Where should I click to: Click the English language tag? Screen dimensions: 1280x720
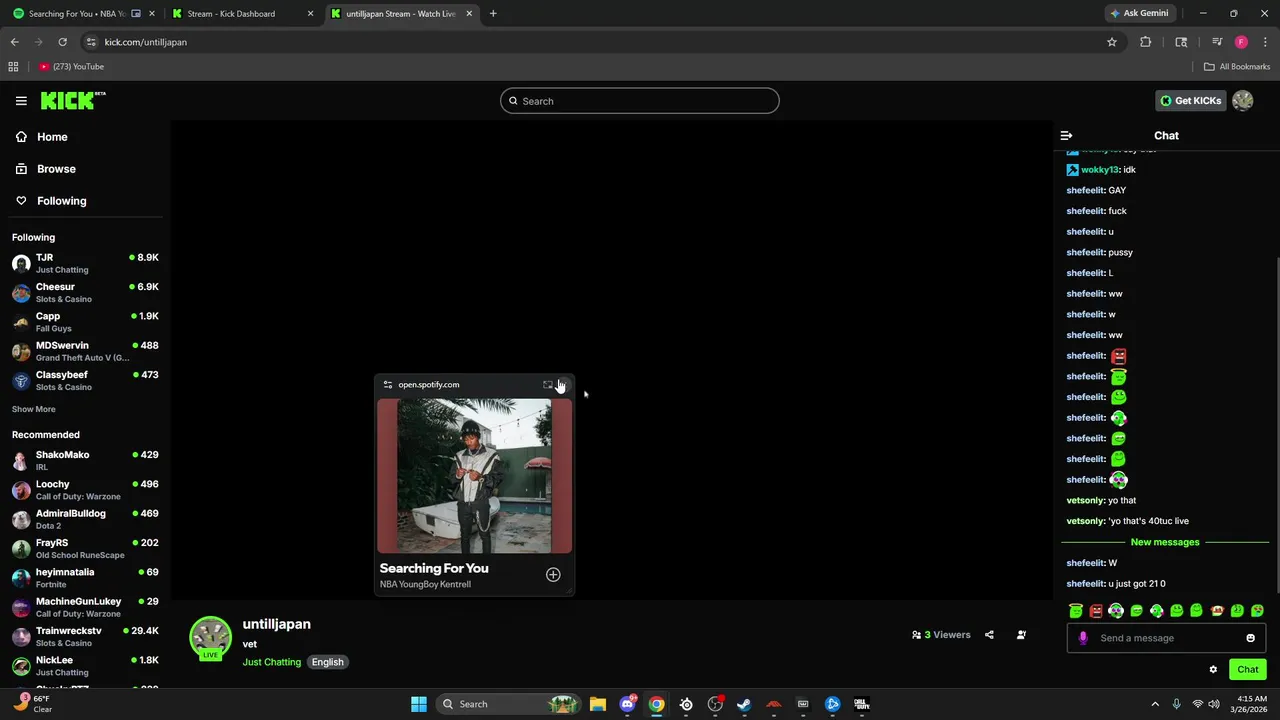[327, 662]
